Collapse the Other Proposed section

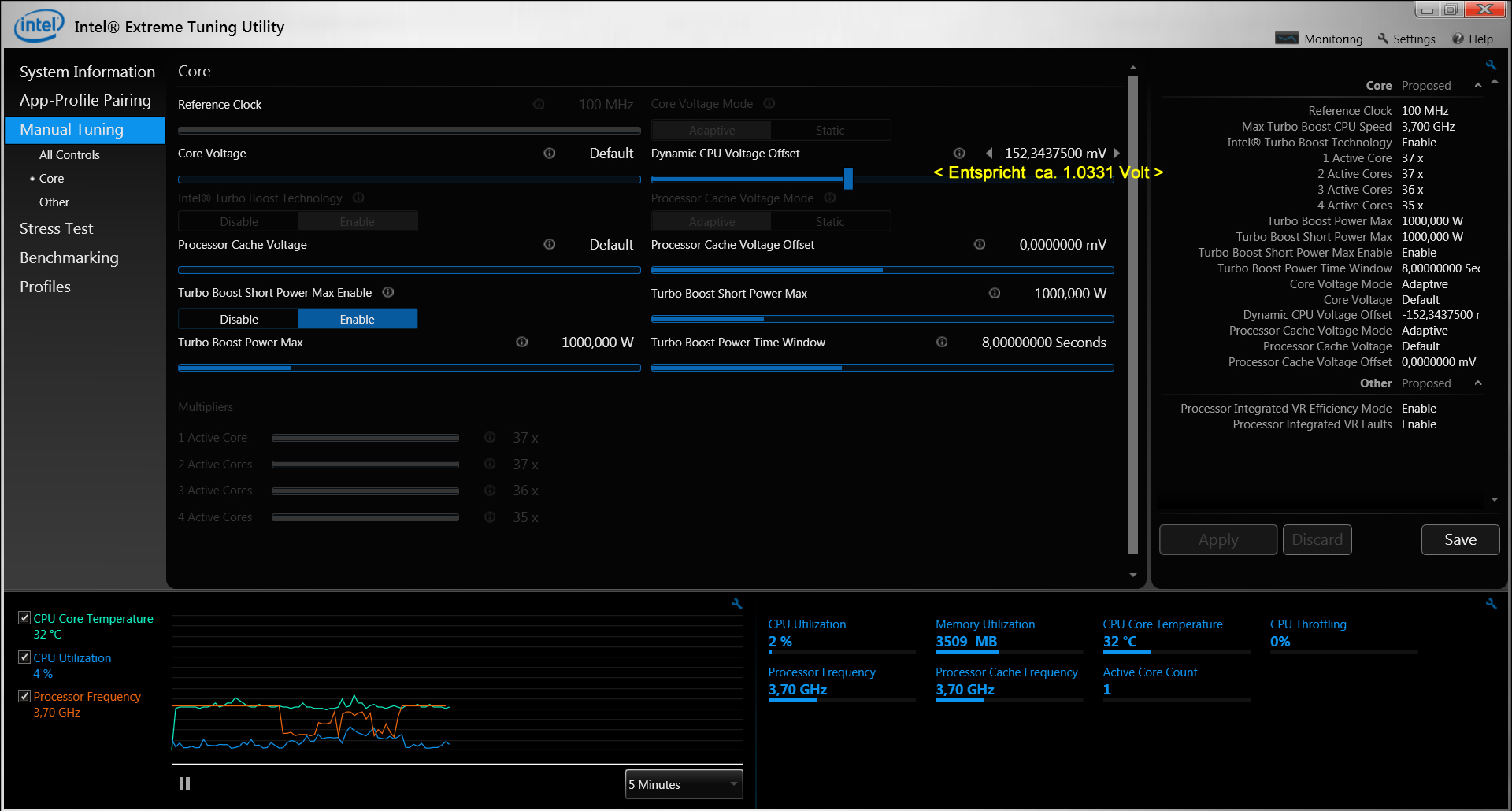click(x=1478, y=383)
